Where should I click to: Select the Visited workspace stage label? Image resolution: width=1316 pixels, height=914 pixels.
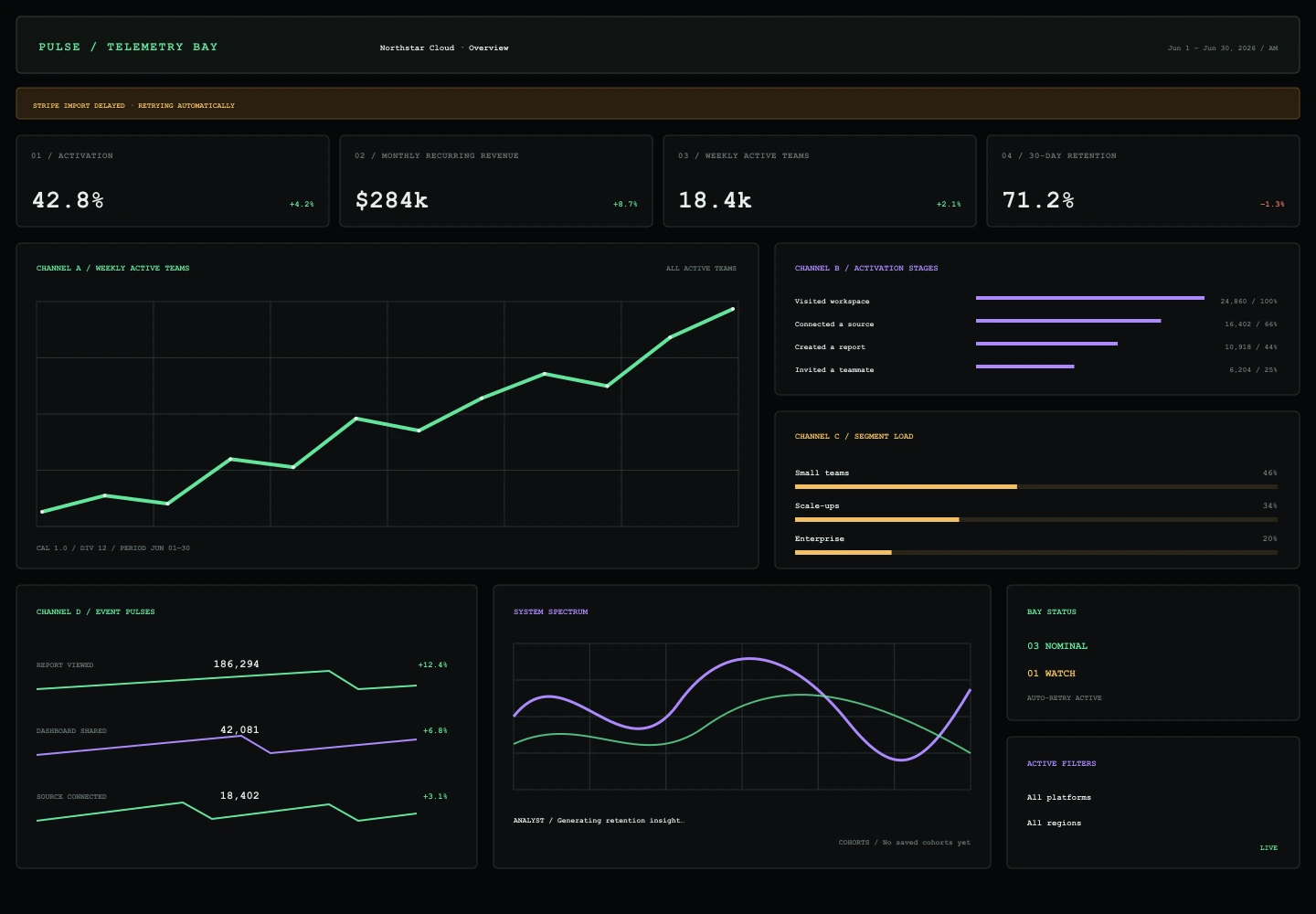tap(833, 301)
